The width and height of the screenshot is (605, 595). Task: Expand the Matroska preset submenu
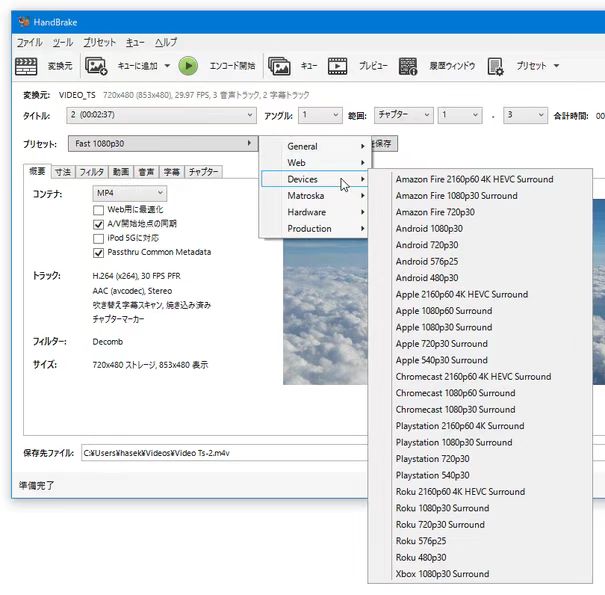pos(314,196)
